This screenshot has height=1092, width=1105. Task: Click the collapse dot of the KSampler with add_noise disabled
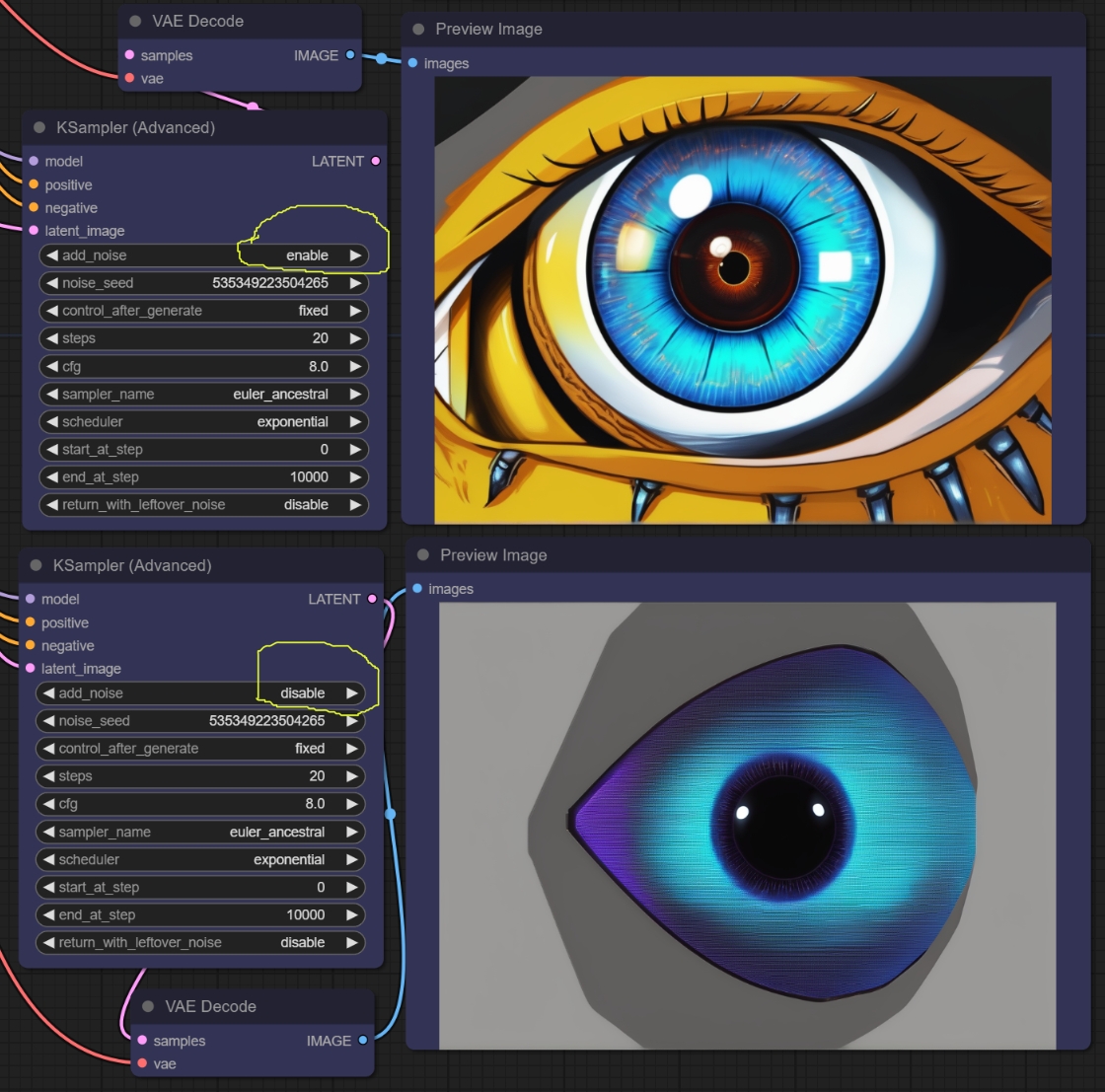37,565
